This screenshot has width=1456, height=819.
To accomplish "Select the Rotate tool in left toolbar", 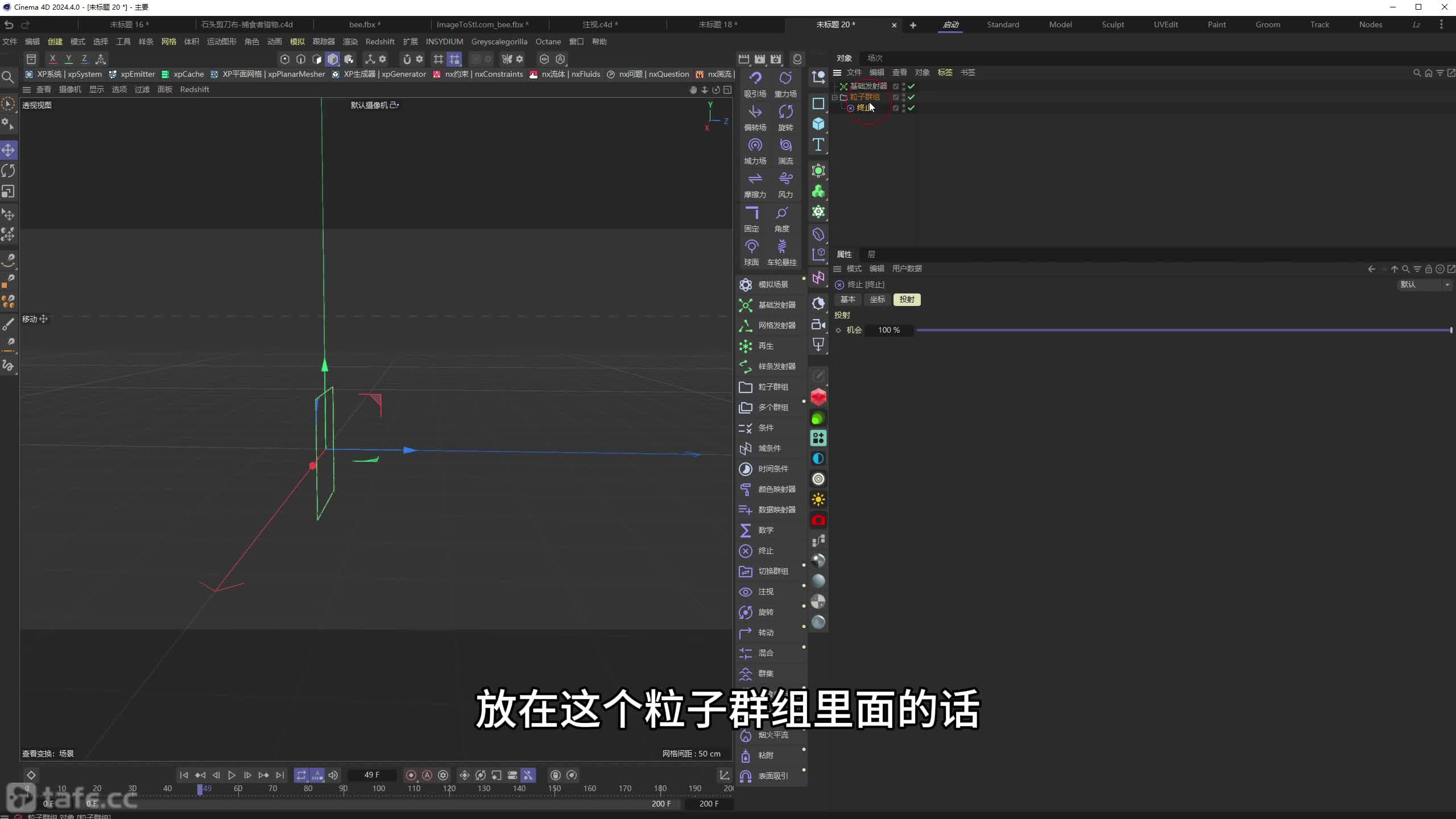I will click(x=9, y=171).
